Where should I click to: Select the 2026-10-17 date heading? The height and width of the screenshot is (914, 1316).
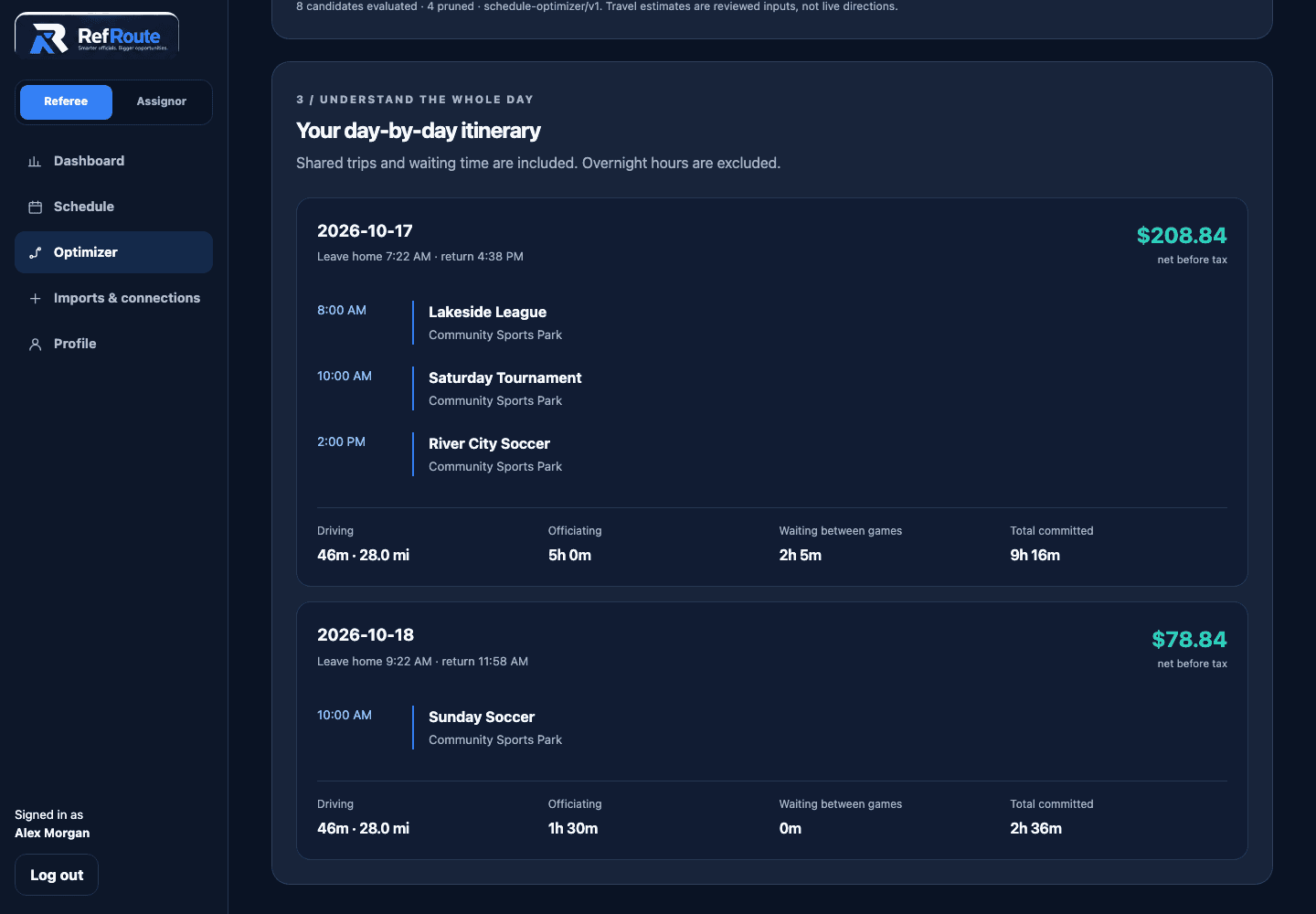[x=365, y=231]
